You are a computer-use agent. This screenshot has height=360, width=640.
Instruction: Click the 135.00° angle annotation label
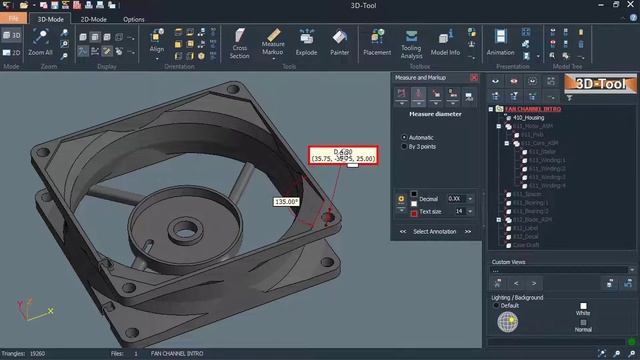(287, 202)
